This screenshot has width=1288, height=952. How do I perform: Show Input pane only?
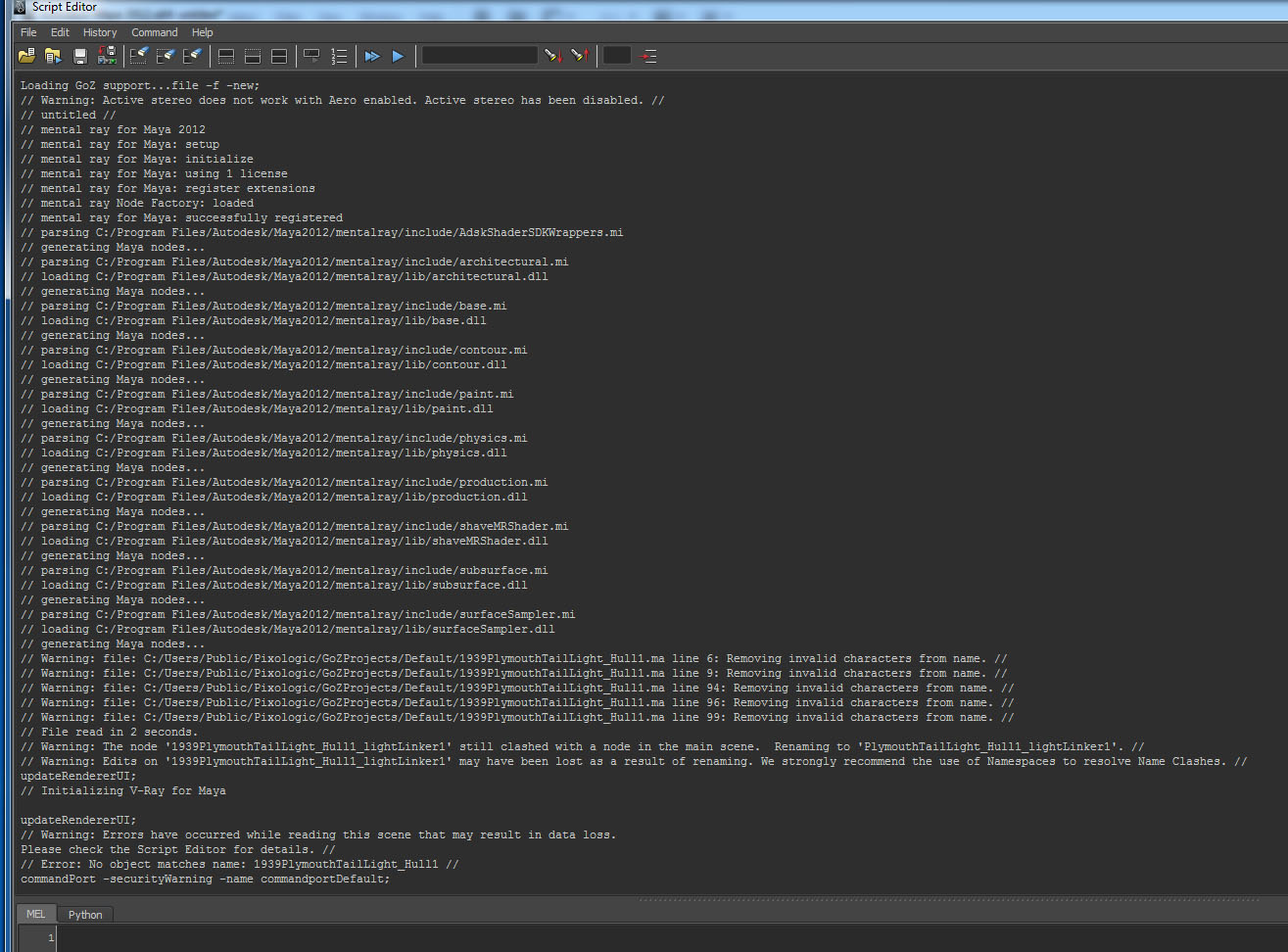point(253,56)
